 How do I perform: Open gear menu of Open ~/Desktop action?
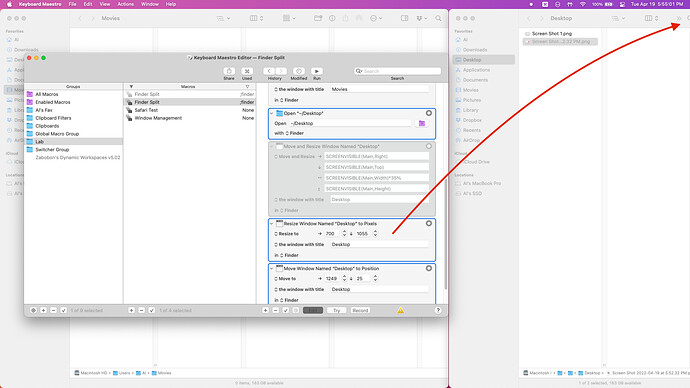pos(429,113)
